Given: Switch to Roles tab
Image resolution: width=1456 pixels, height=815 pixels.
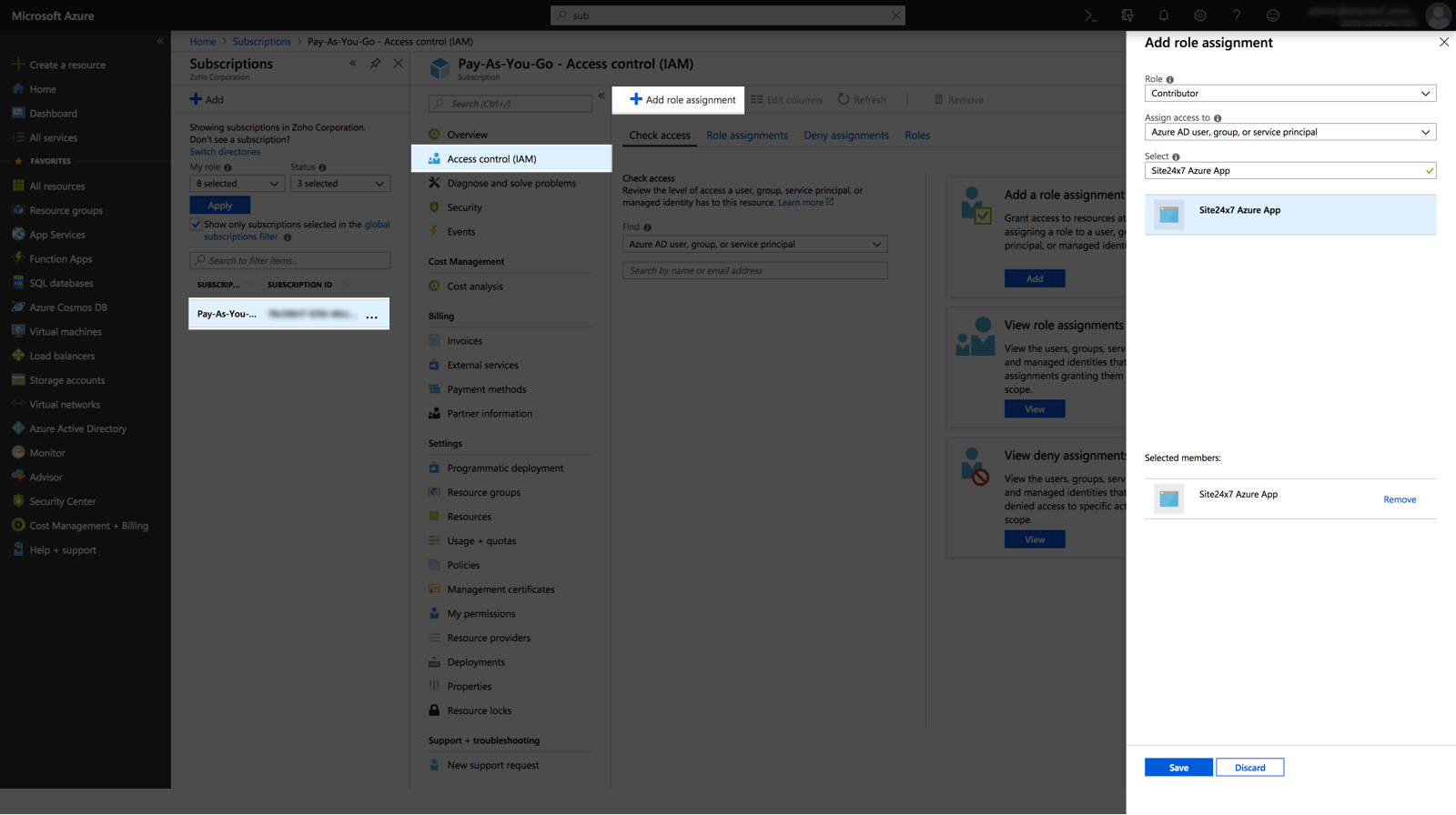Looking at the screenshot, I should 917,136.
